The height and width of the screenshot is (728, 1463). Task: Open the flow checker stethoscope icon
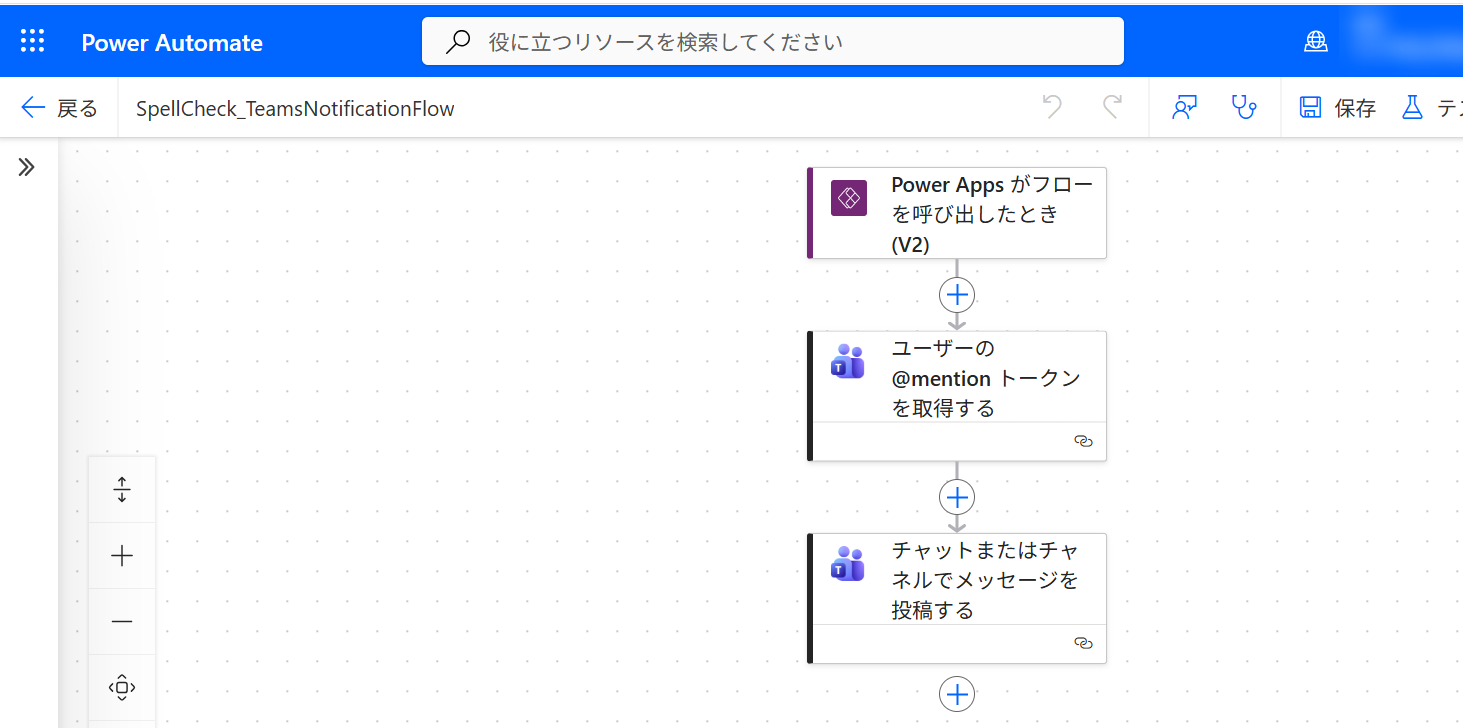1243,108
